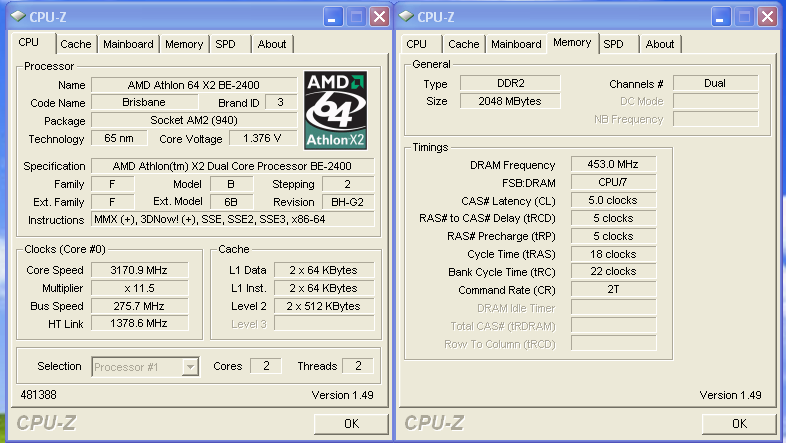
Task: Open Mainboard tab in right window
Action: coord(516,44)
